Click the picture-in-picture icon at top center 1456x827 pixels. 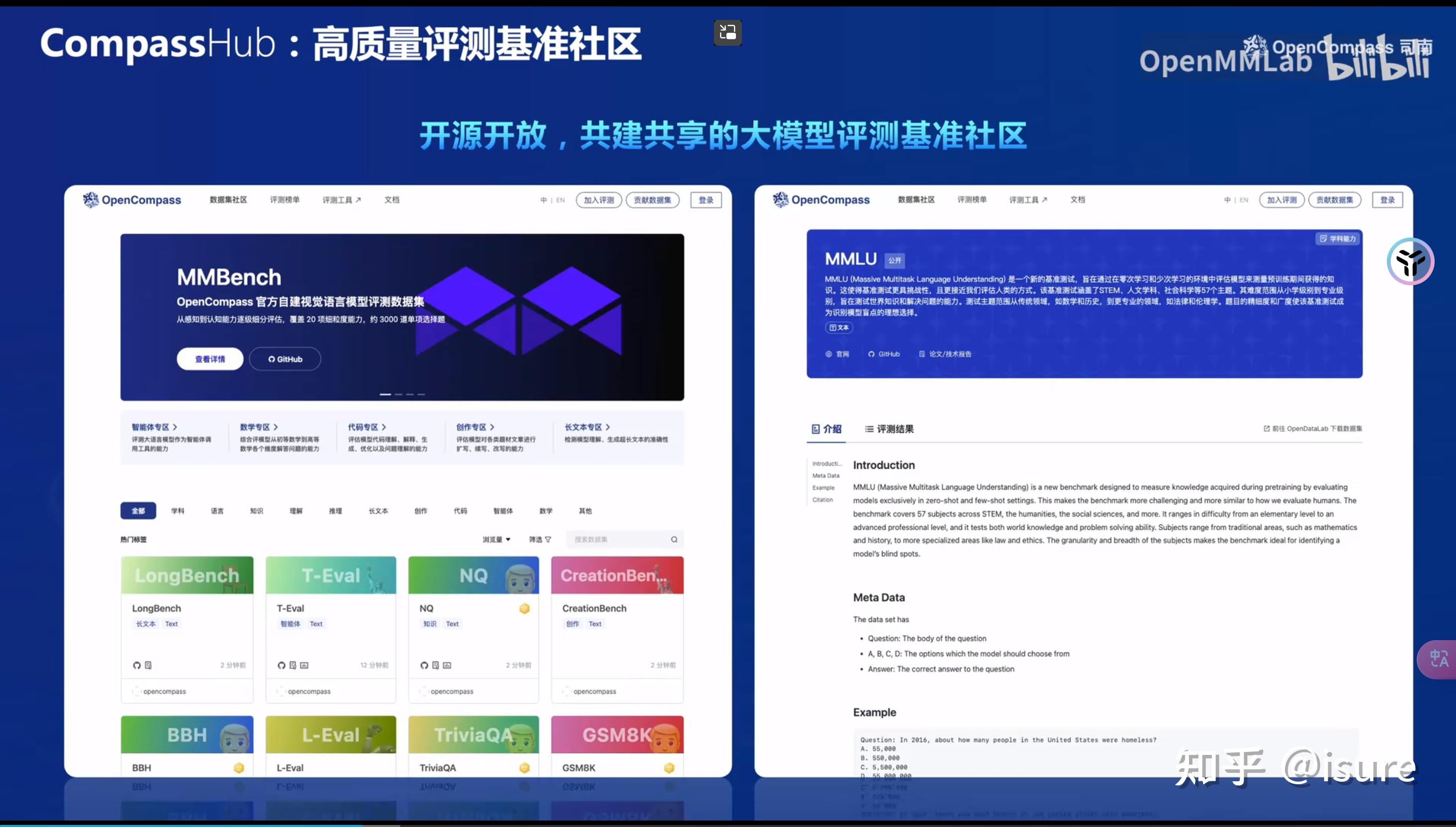coord(727,32)
